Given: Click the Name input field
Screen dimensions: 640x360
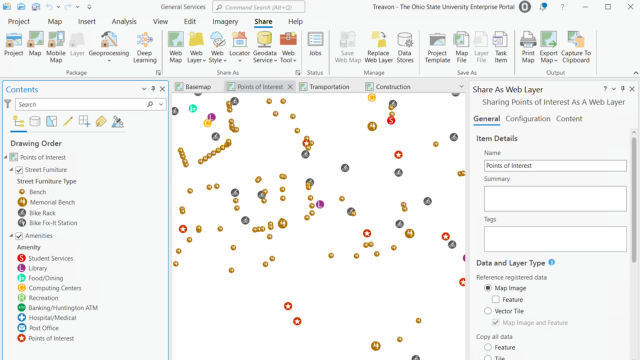Looking at the screenshot, I should 555,166.
